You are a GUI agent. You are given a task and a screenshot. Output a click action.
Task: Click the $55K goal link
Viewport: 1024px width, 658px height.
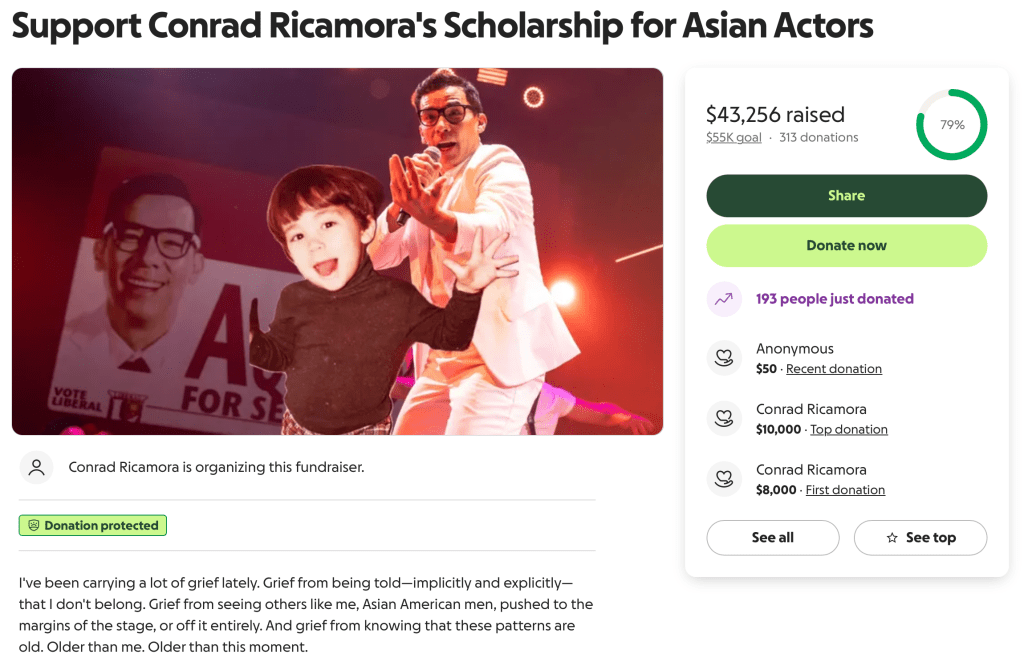tap(734, 138)
